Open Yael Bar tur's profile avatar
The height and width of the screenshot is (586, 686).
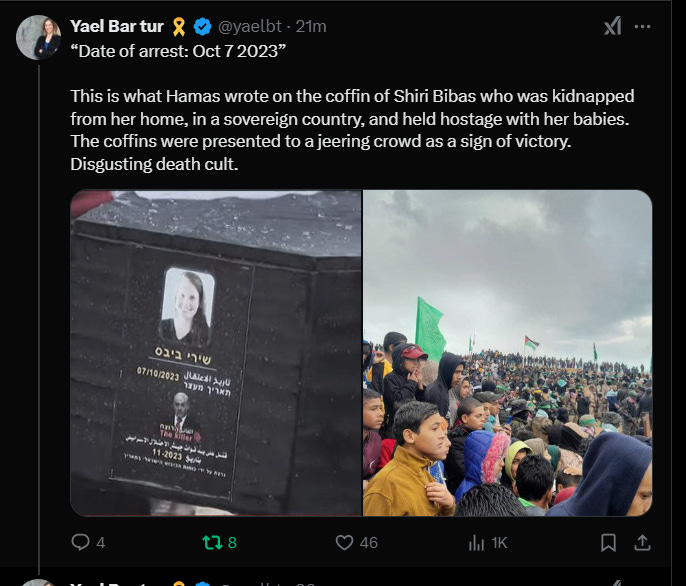[x=38, y=37]
